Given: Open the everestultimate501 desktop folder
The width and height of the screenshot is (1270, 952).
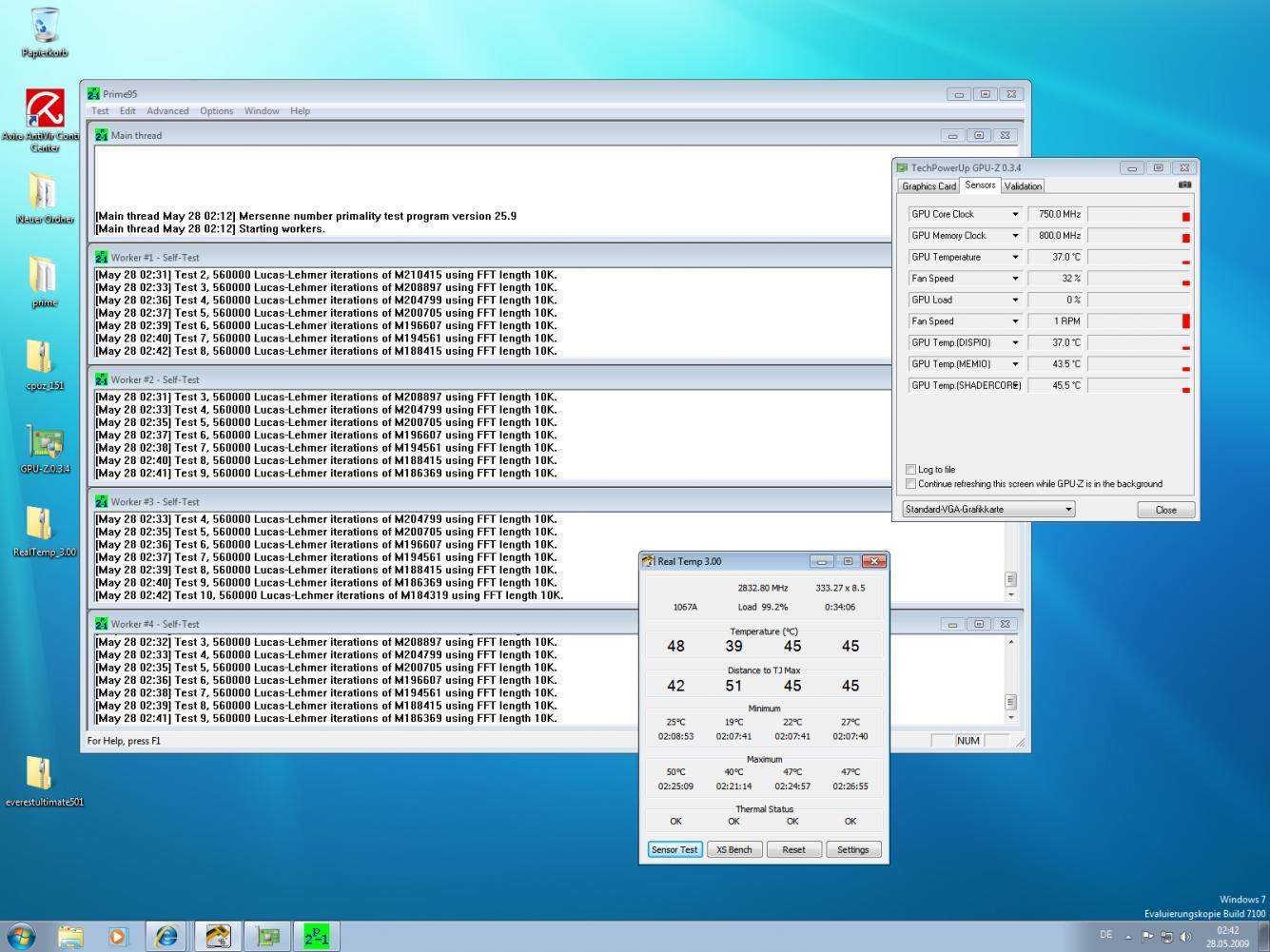Looking at the screenshot, I should (40, 773).
